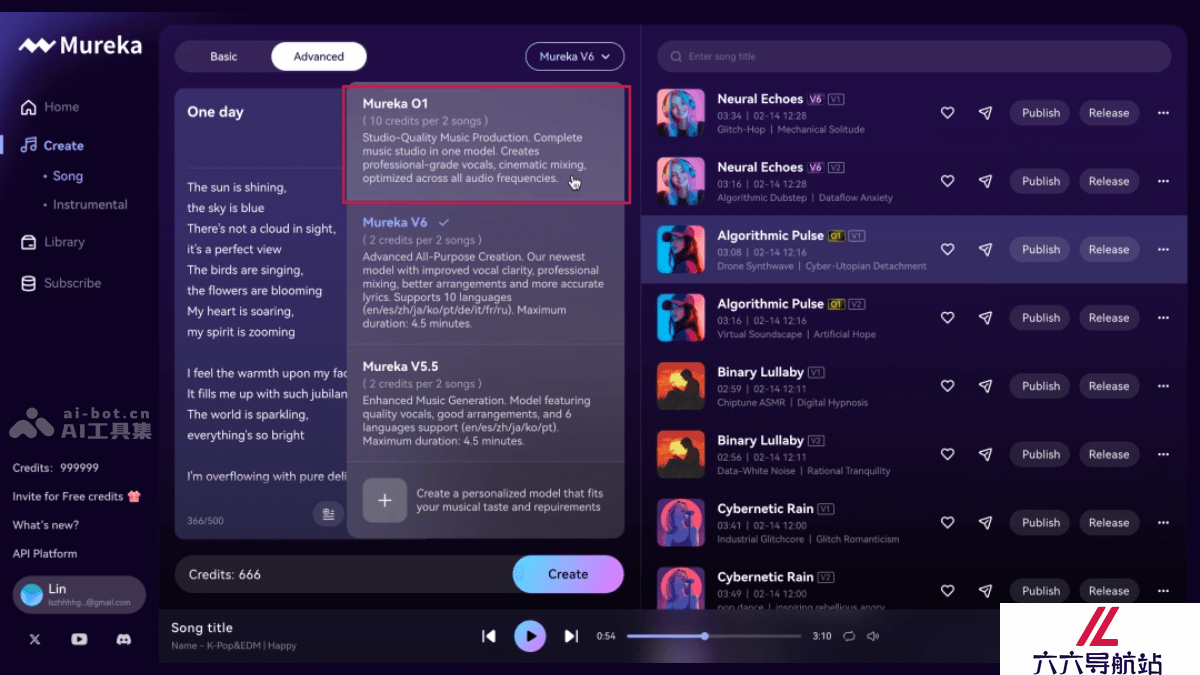Open the X social link icon
The width and height of the screenshot is (1200, 675).
click(x=35, y=639)
